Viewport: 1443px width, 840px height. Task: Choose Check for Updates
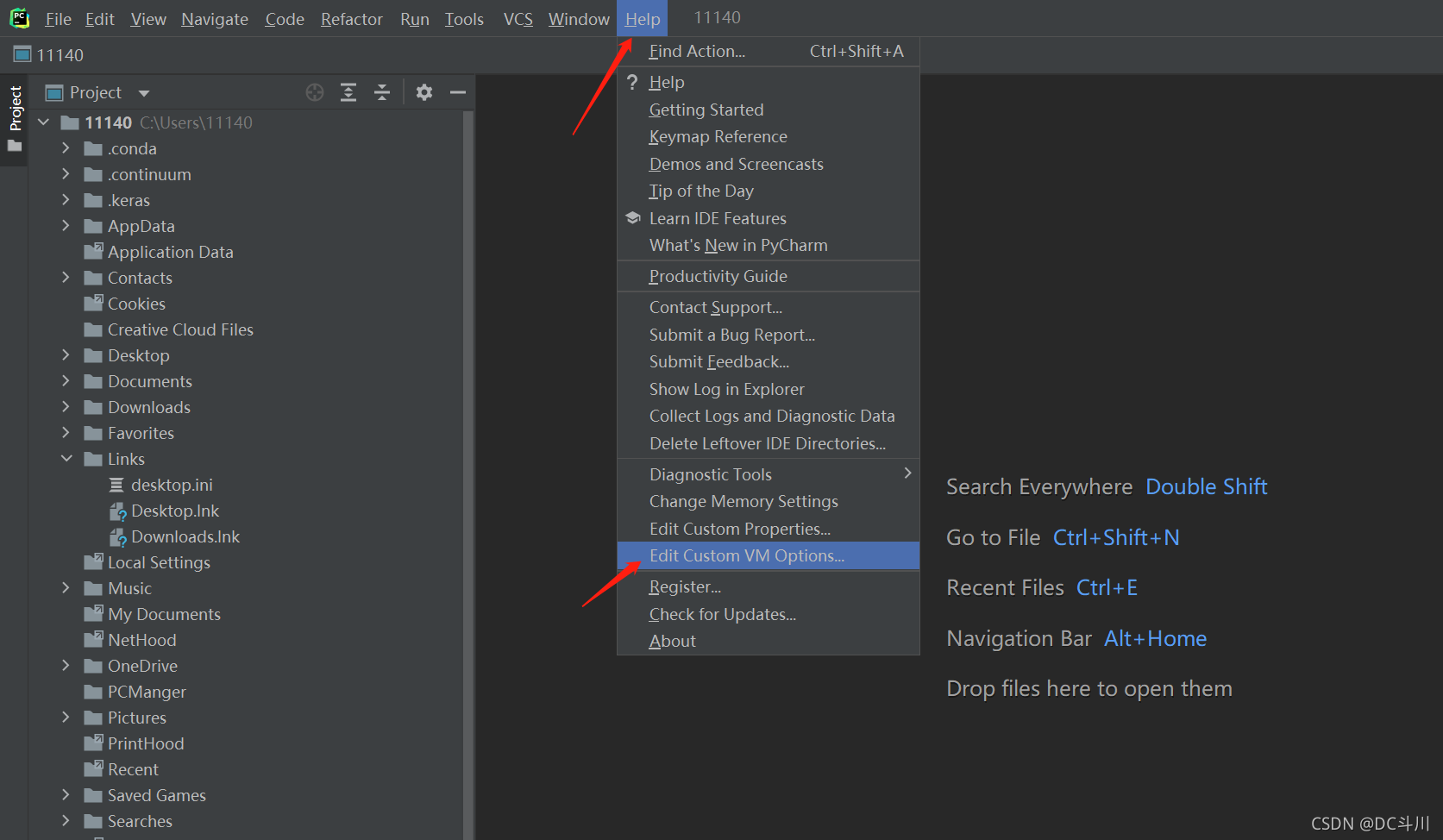(769, 614)
